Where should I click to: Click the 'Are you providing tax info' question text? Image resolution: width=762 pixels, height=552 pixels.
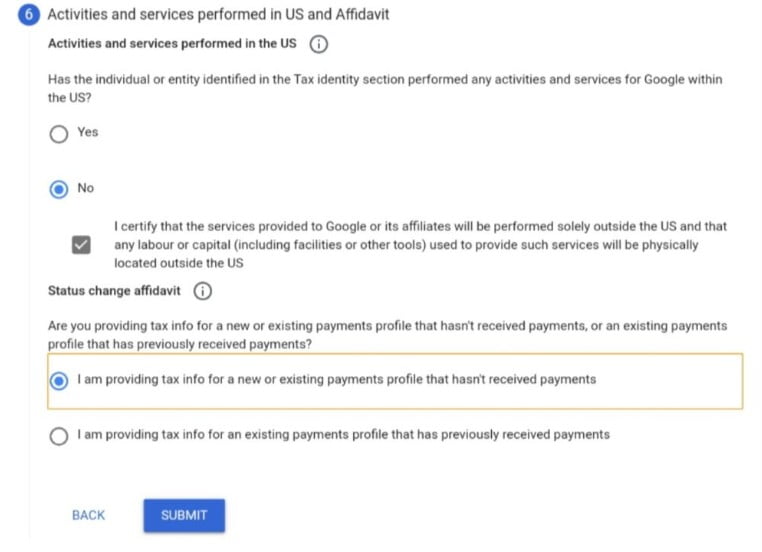[387, 335]
